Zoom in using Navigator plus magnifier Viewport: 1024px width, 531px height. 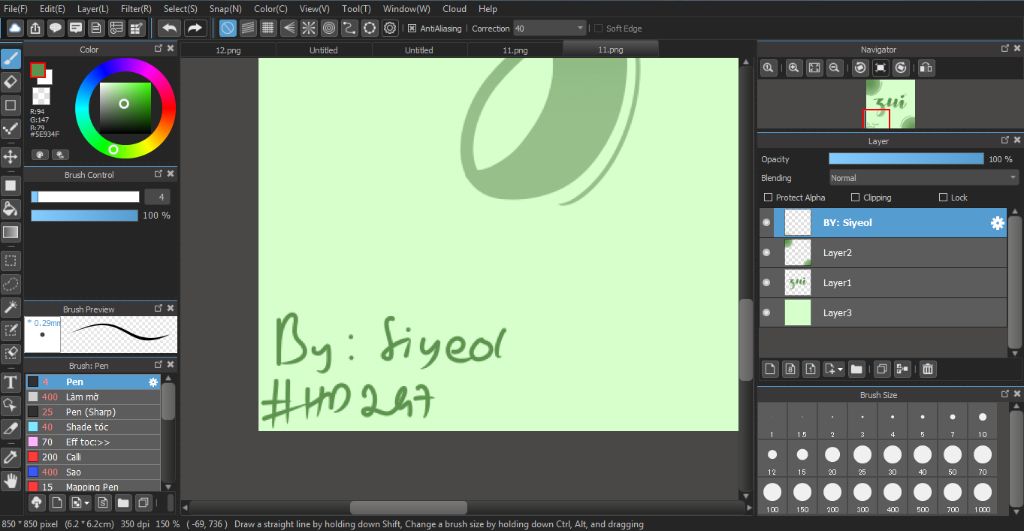pyautogui.click(x=793, y=68)
